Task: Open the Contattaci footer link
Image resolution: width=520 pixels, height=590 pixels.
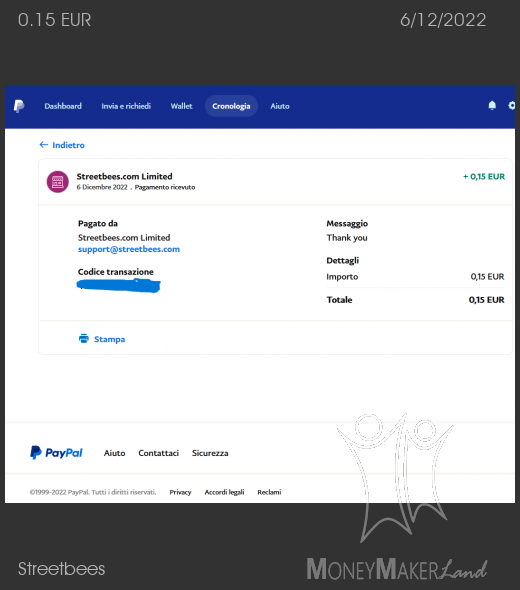Action: click(x=158, y=453)
